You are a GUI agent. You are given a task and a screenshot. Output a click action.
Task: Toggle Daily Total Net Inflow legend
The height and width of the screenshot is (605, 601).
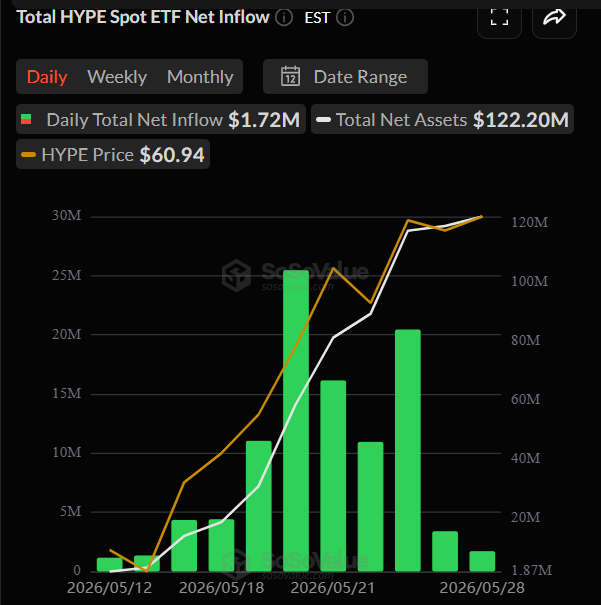coord(161,119)
